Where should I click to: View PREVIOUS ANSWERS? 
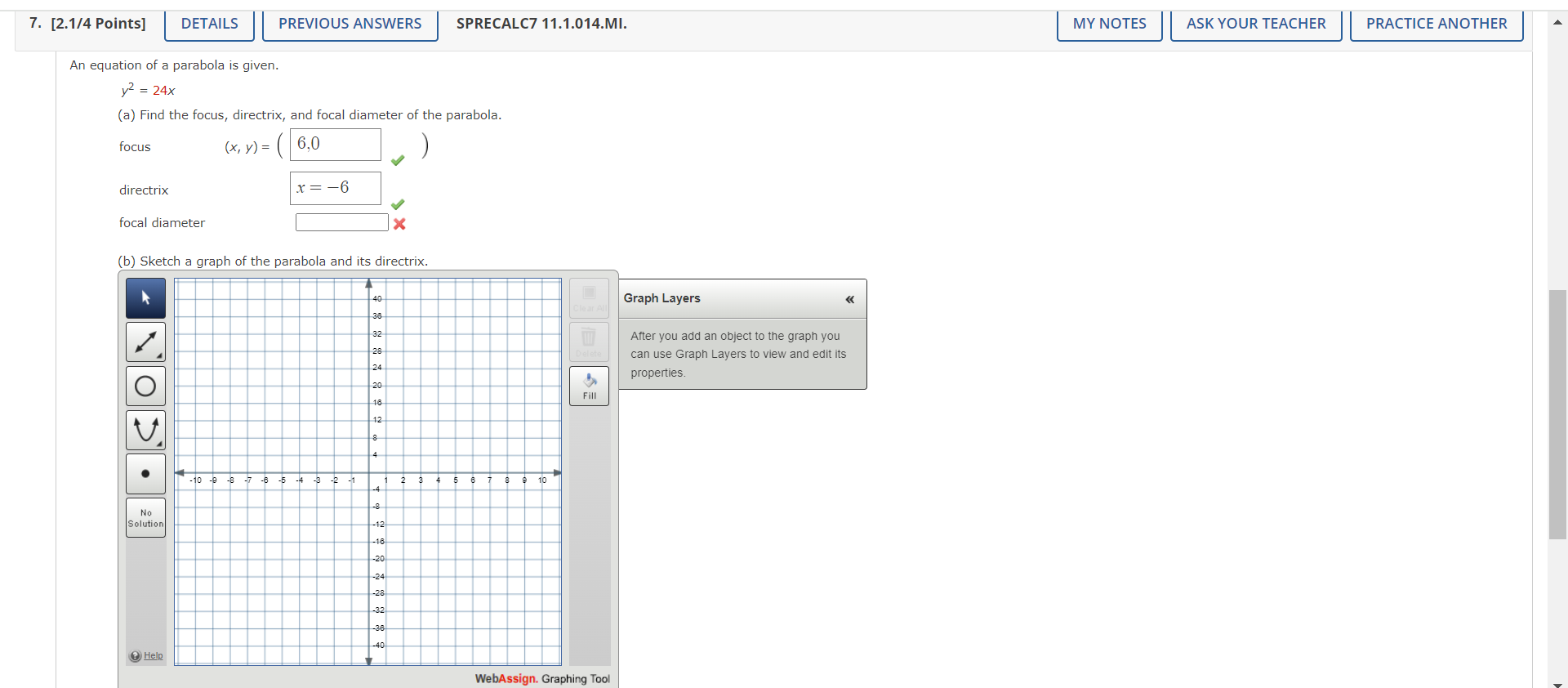[x=350, y=24]
